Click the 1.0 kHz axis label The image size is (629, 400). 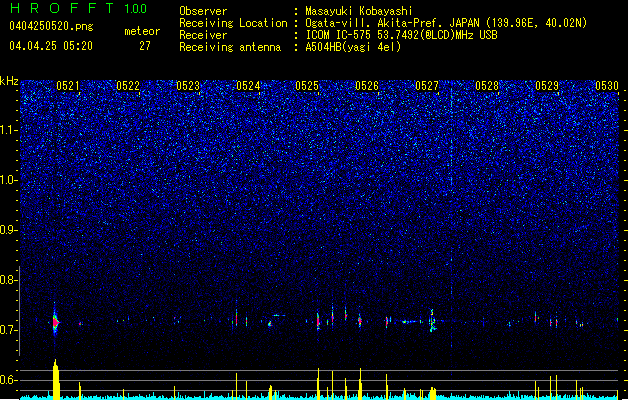(x=9, y=180)
